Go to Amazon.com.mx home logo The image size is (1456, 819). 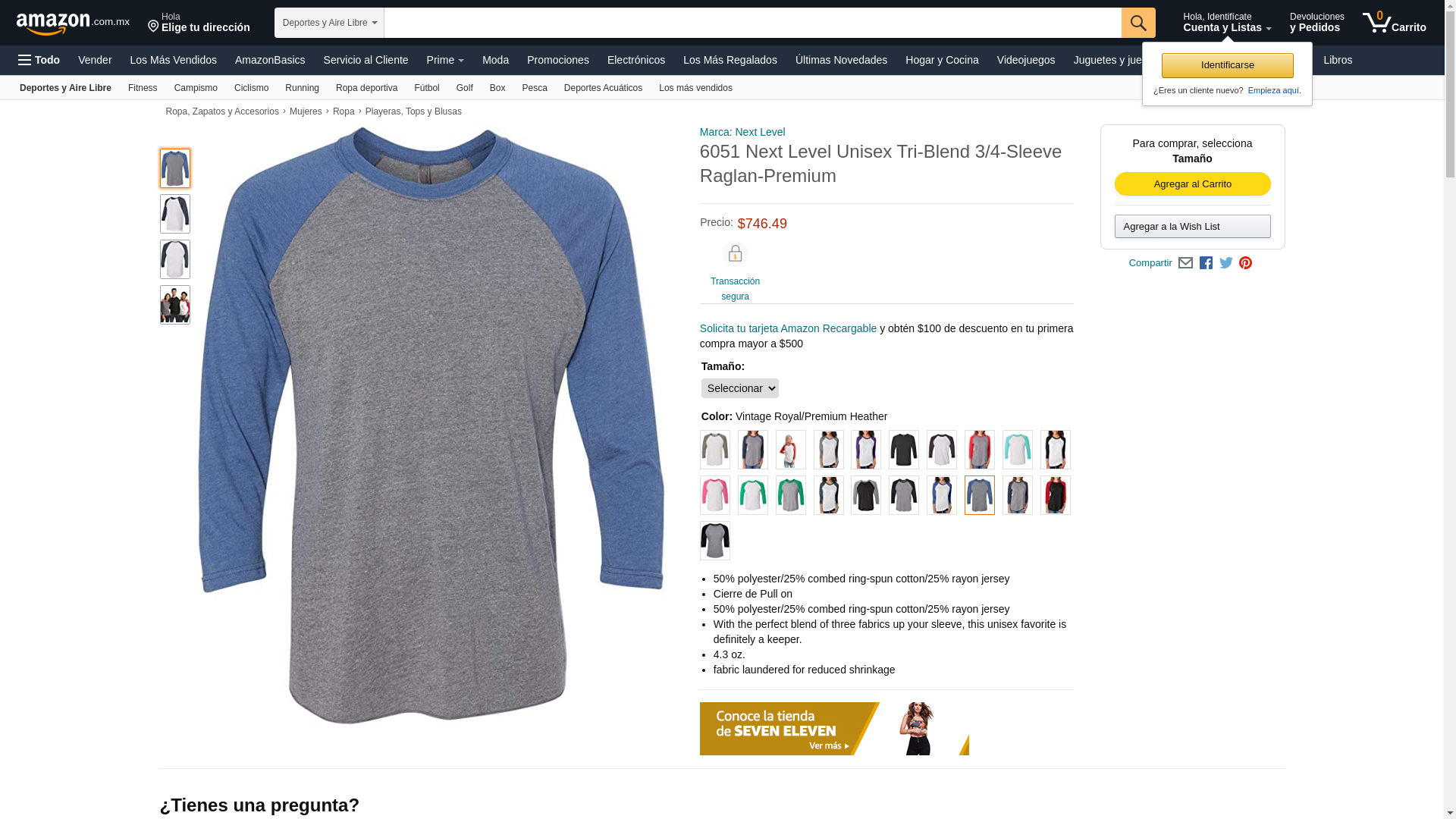(73, 24)
